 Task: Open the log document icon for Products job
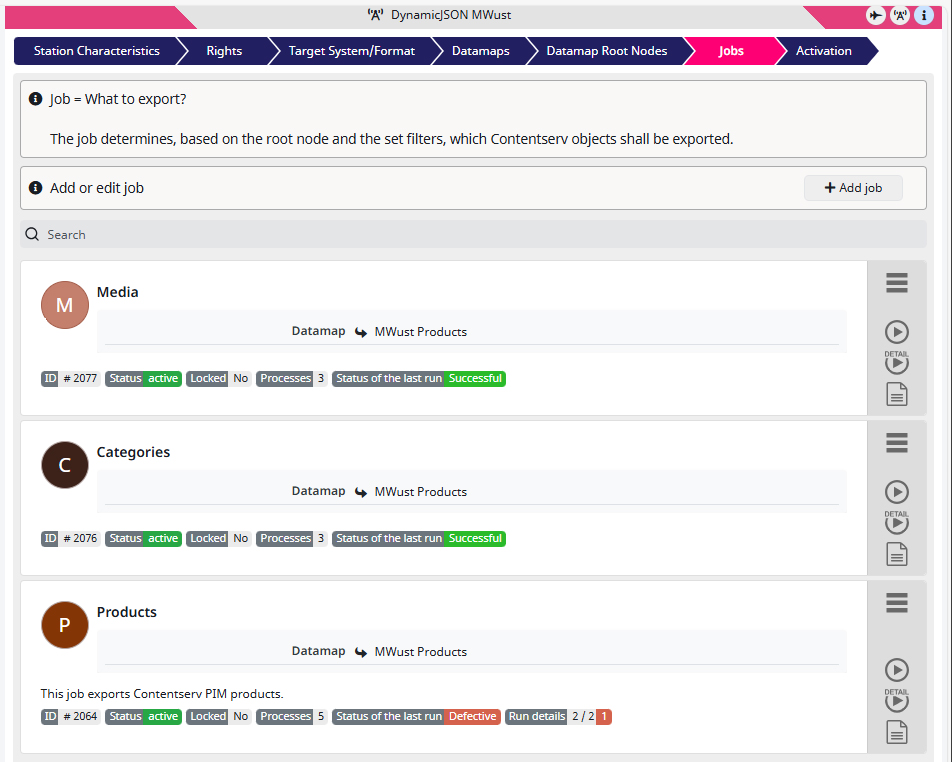tap(897, 732)
